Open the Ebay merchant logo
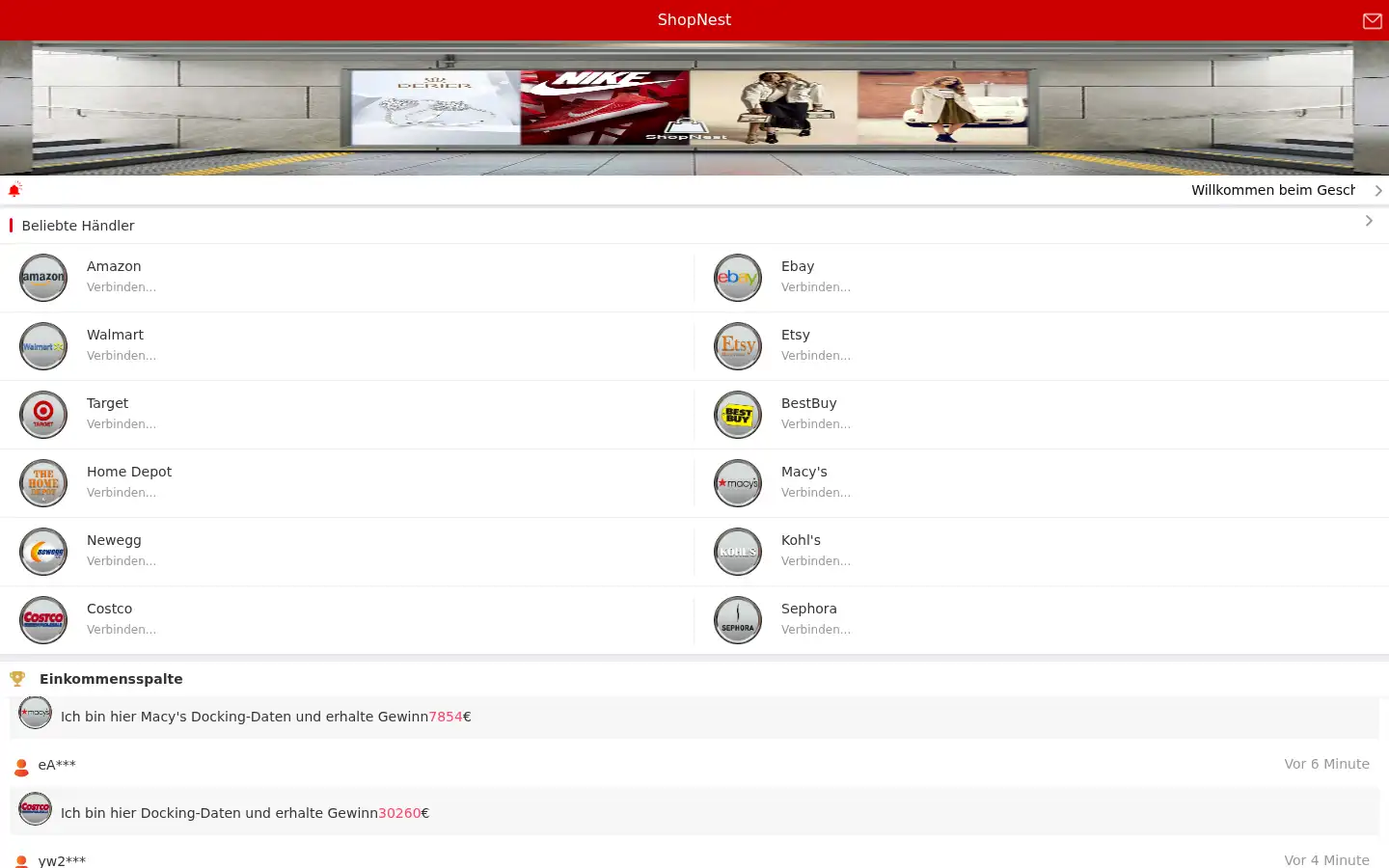Image resolution: width=1389 pixels, height=868 pixels. 738,278
